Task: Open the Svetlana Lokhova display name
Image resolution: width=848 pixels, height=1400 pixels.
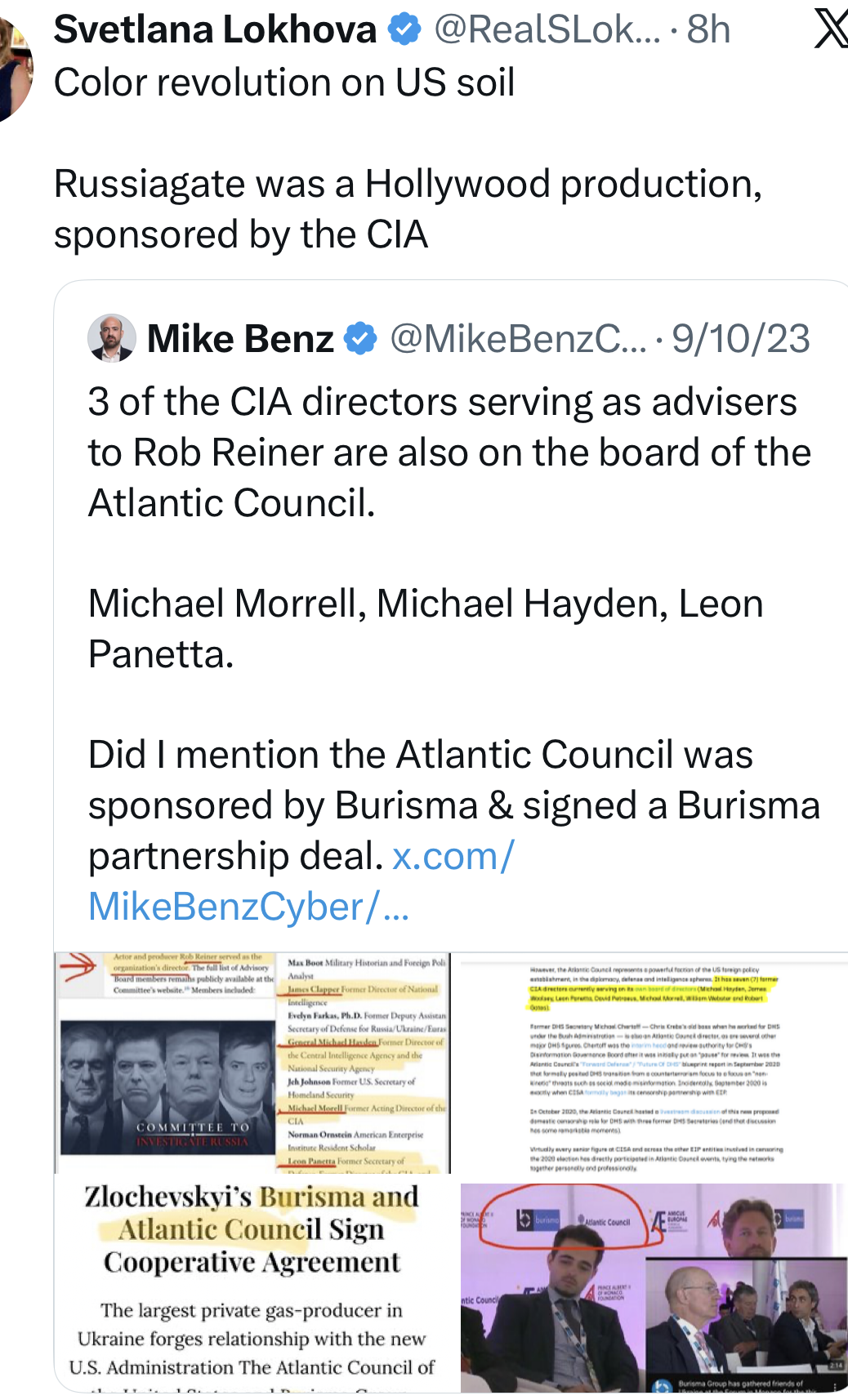Action: (215, 29)
